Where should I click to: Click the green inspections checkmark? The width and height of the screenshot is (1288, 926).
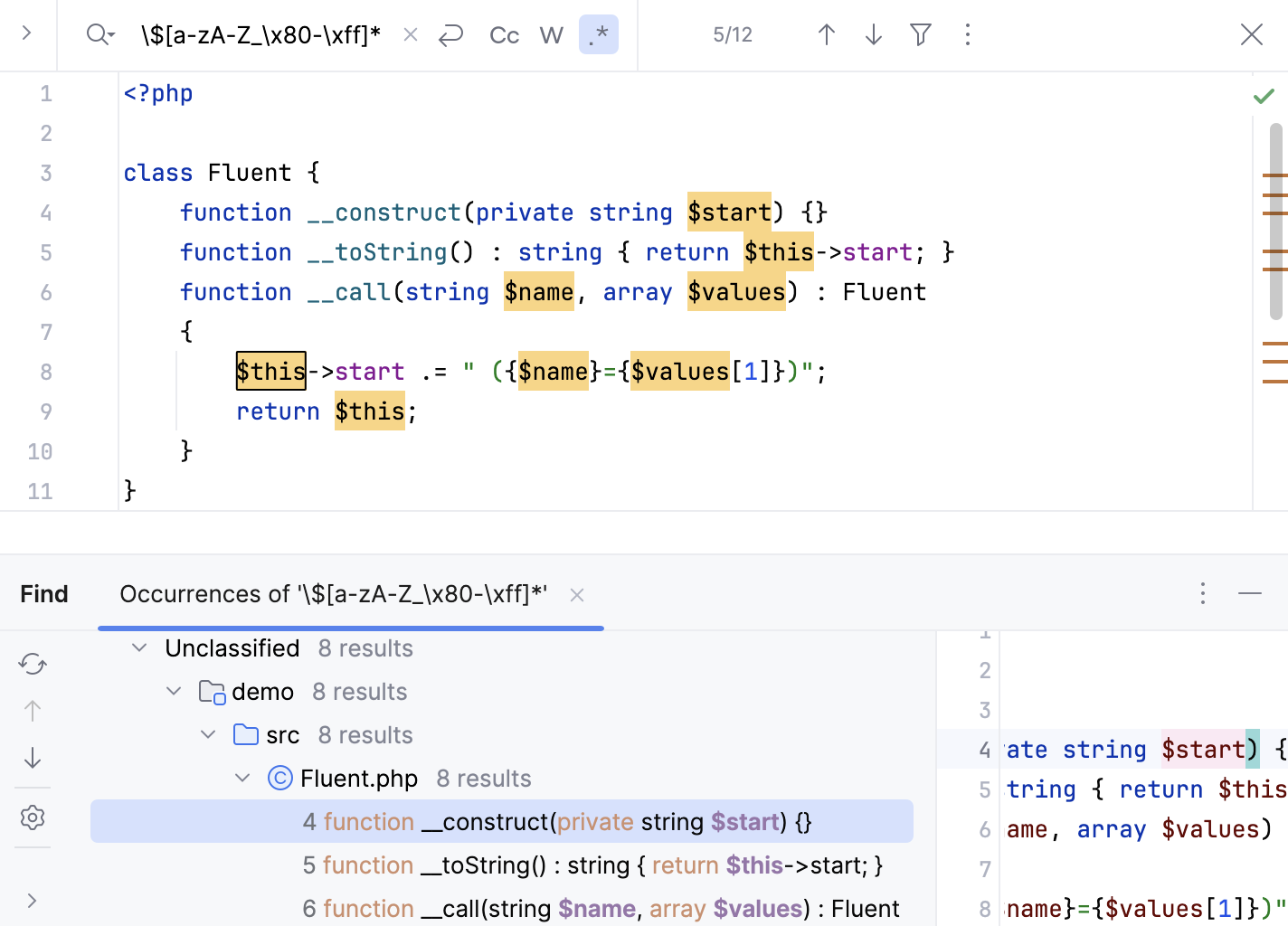1263,95
